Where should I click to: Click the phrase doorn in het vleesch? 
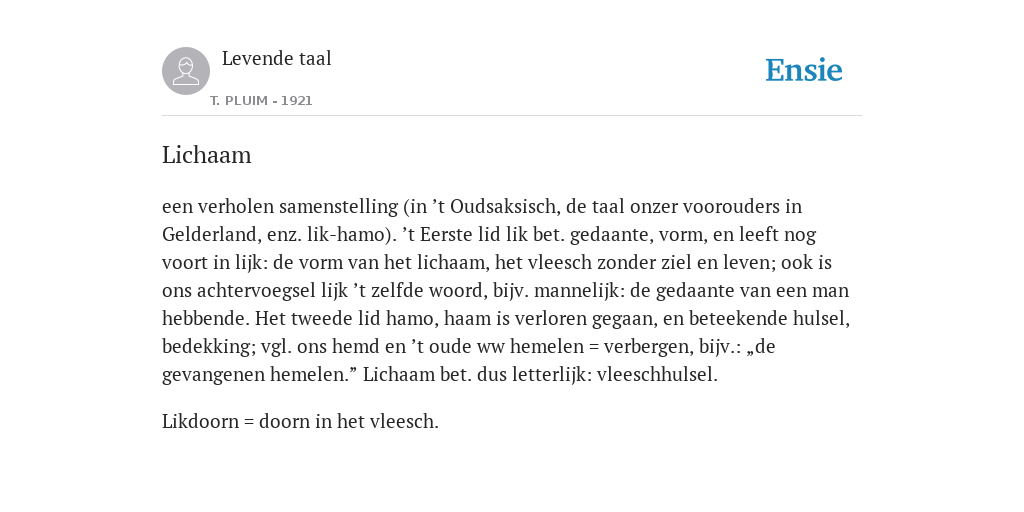point(347,421)
